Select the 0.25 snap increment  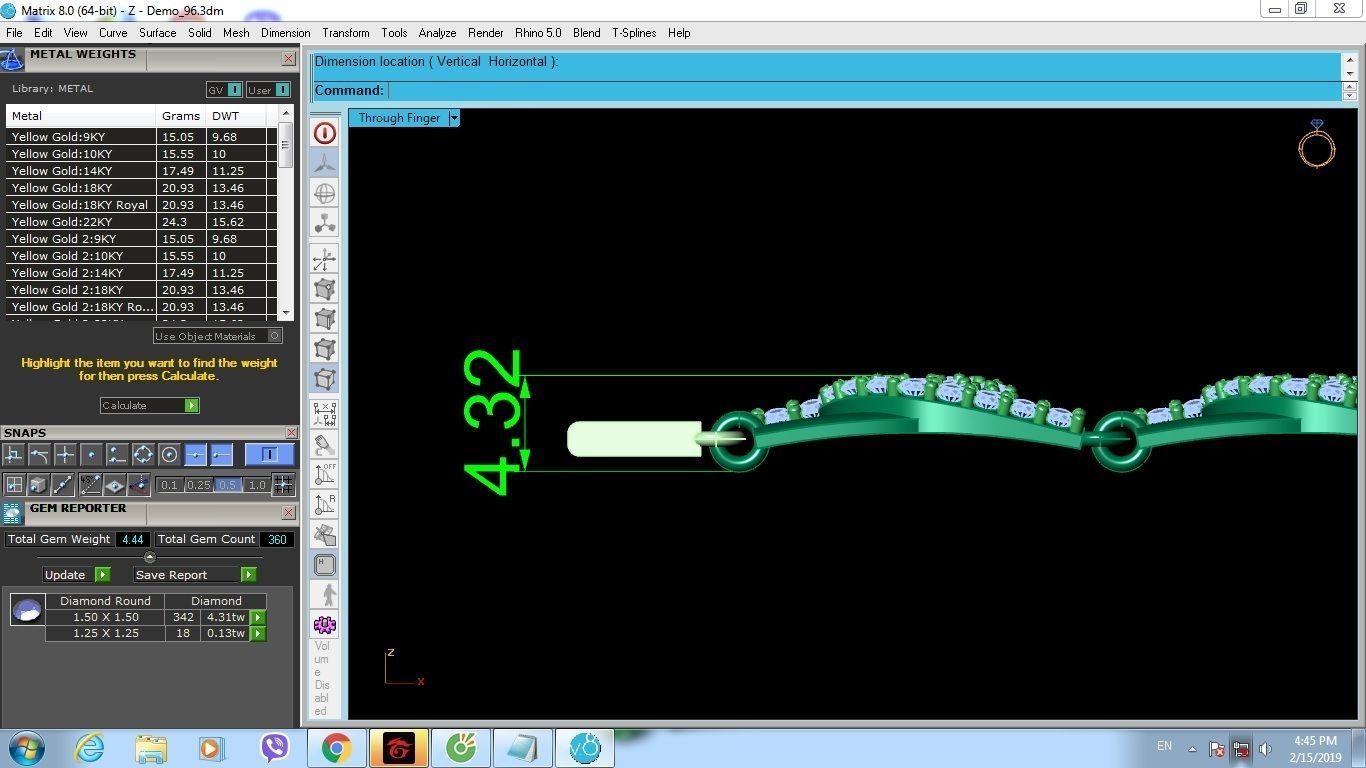[199, 485]
